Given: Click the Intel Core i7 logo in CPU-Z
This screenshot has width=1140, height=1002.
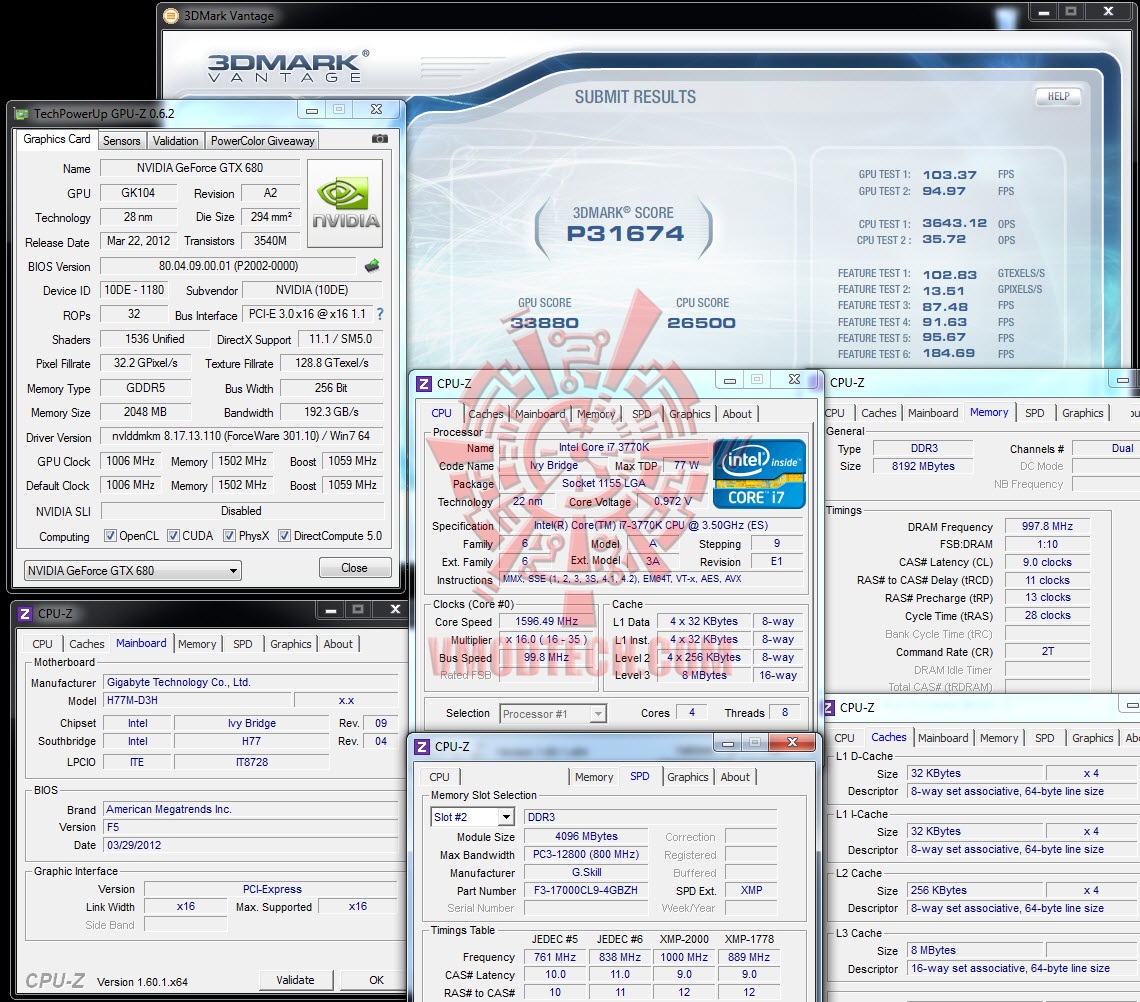Looking at the screenshot, I should [759, 474].
